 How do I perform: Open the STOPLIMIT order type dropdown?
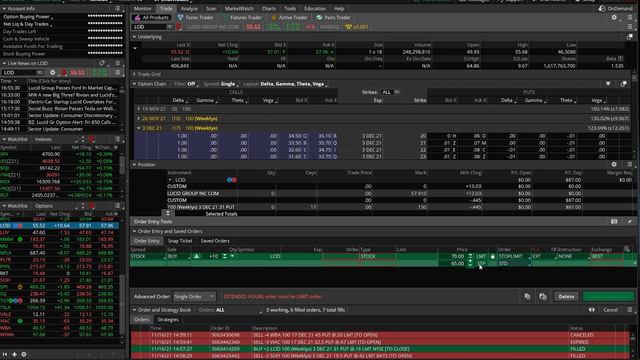tap(514, 256)
